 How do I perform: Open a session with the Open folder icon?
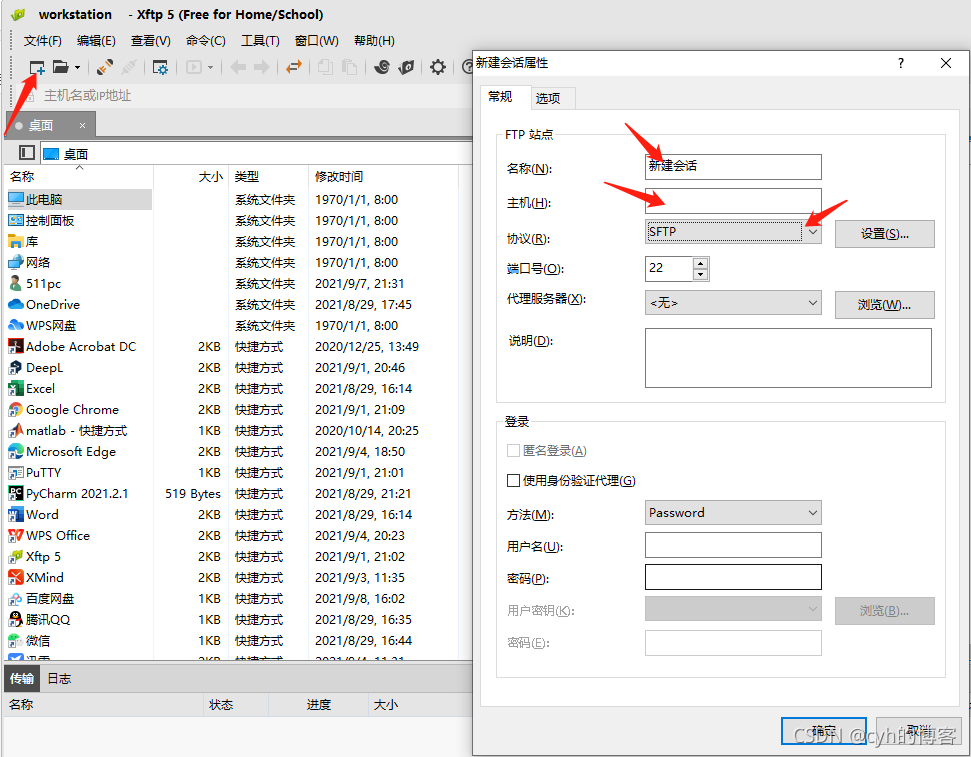tap(60, 66)
